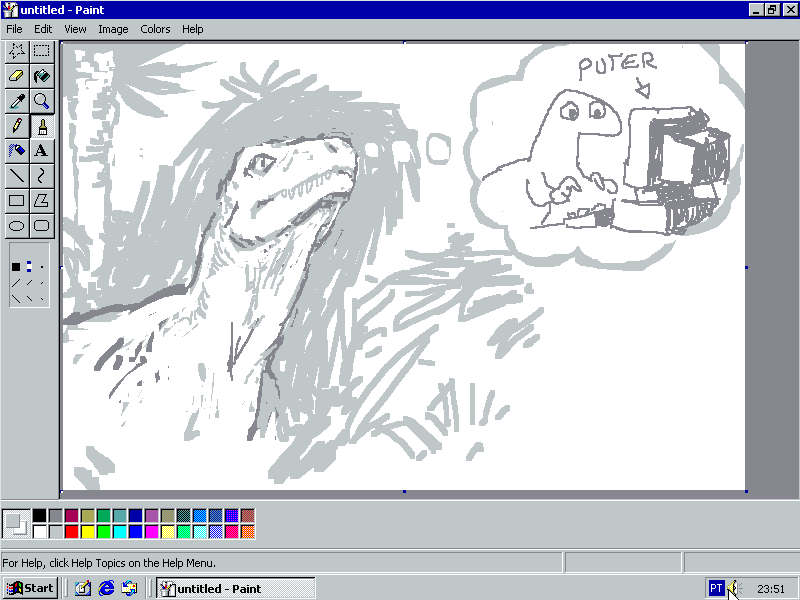
Task: Pick the Pick Color eyedropper tool
Action: (16, 101)
